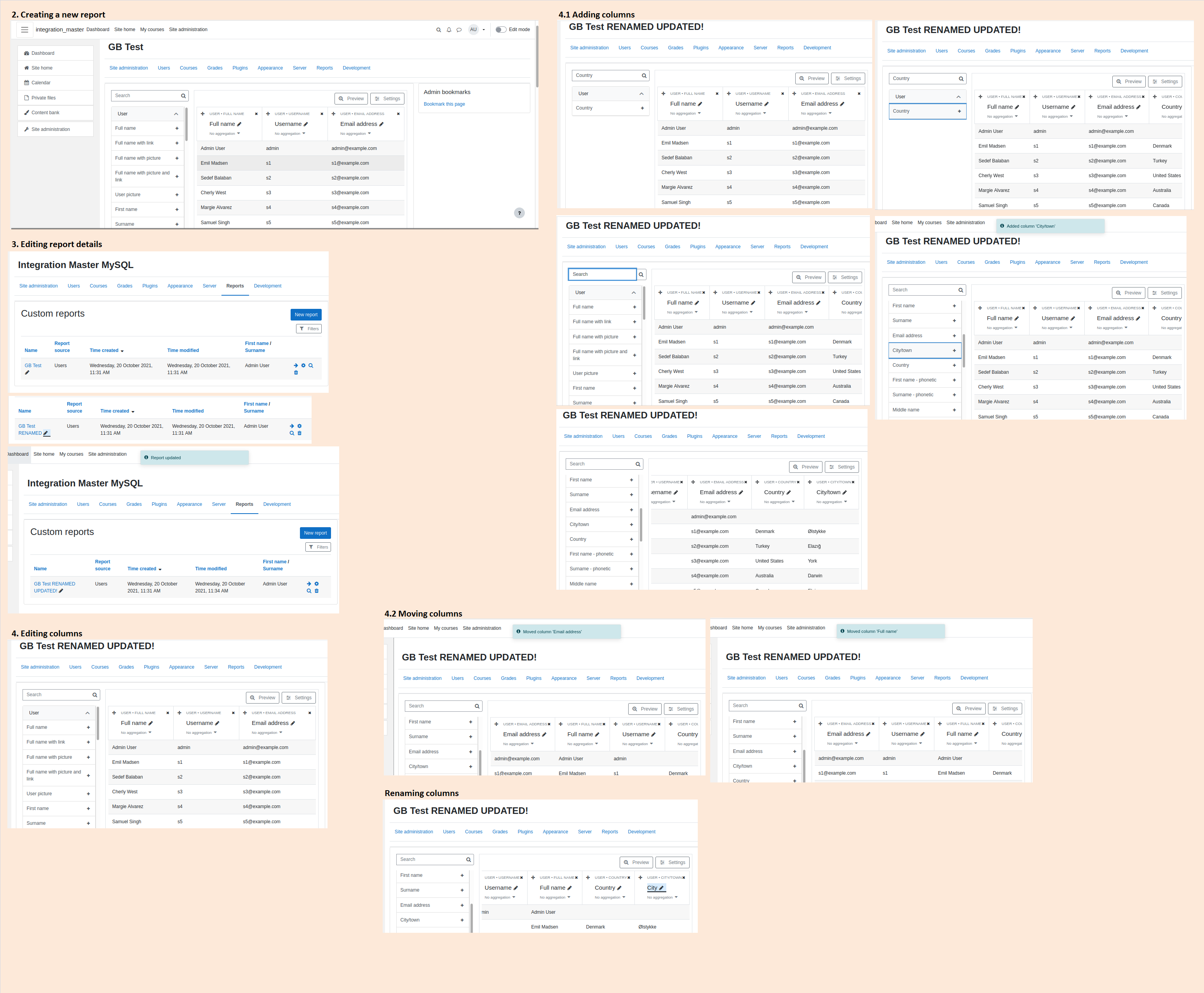
Task: Click the GB Test page vertical scrollbar
Action: pyautogui.click(x=537, y=56)
